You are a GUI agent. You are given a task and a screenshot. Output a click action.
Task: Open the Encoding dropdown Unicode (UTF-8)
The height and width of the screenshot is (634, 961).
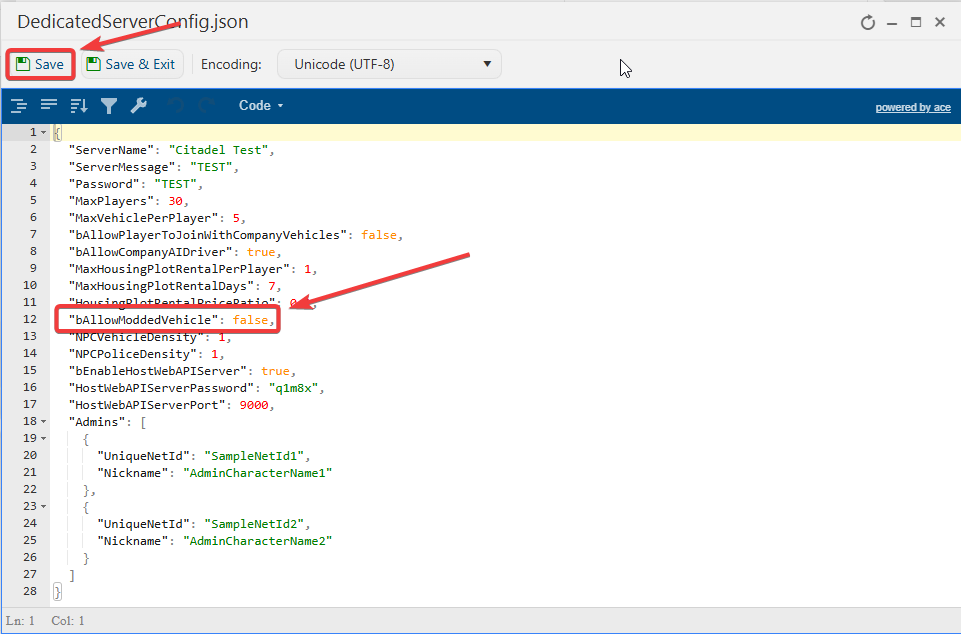pyautogui.click(x=389, y=64)
